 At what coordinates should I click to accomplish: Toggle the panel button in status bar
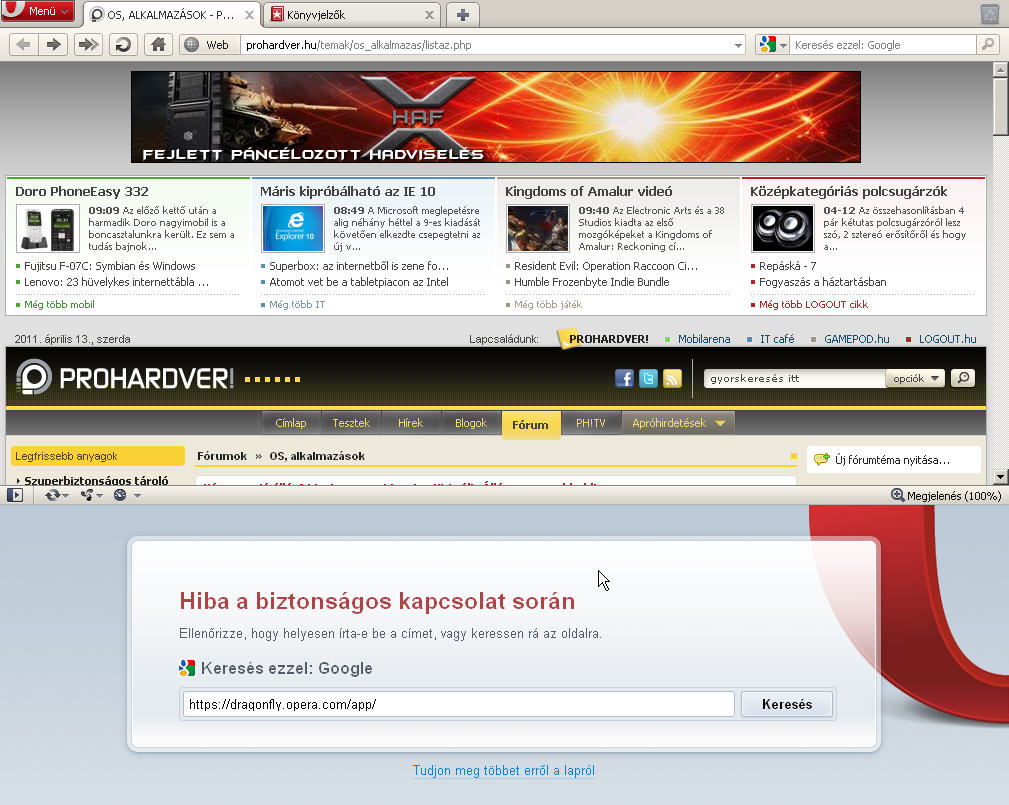15,495
